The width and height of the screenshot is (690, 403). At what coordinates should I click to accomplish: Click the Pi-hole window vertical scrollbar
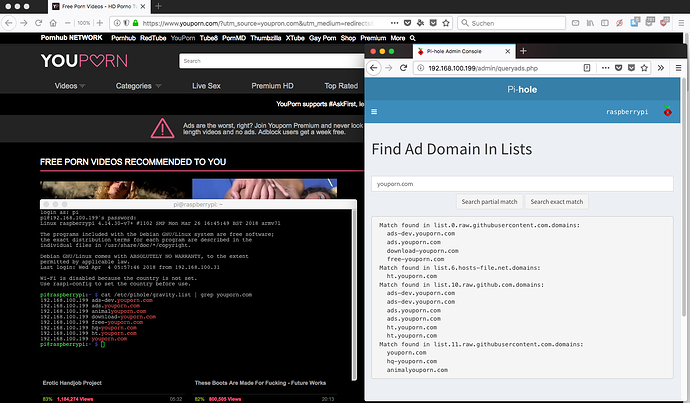(684, 197)
